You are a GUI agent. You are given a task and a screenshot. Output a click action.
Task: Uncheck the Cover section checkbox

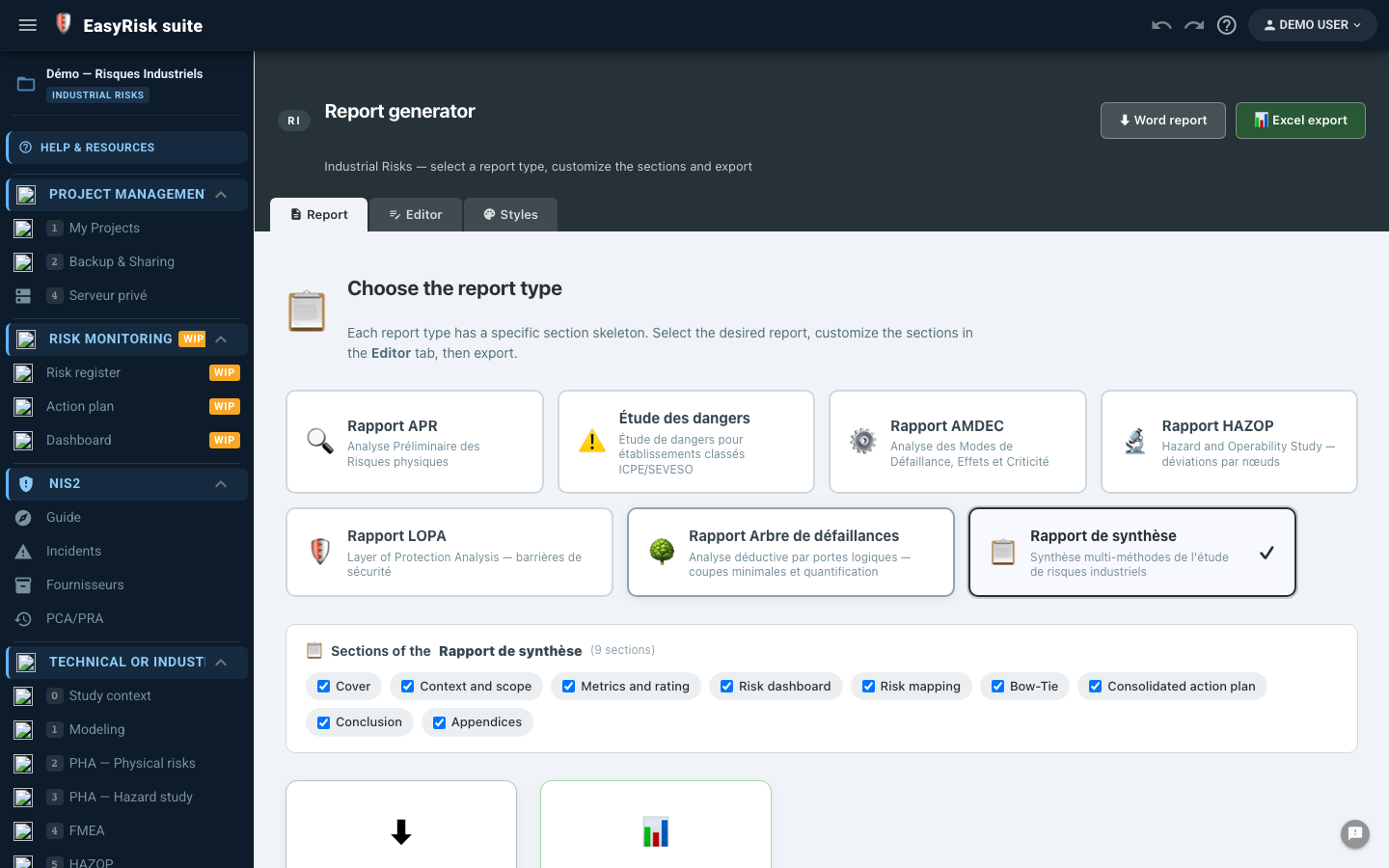[x=324, y=687]
